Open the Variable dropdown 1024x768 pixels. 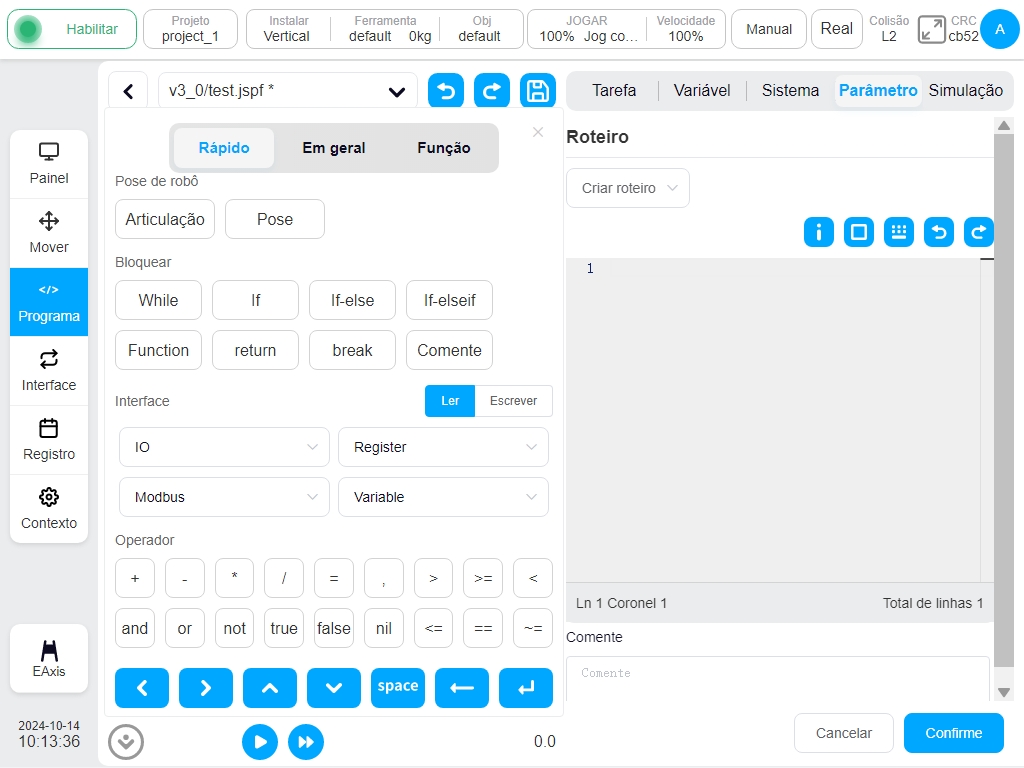tap(443, 498)
